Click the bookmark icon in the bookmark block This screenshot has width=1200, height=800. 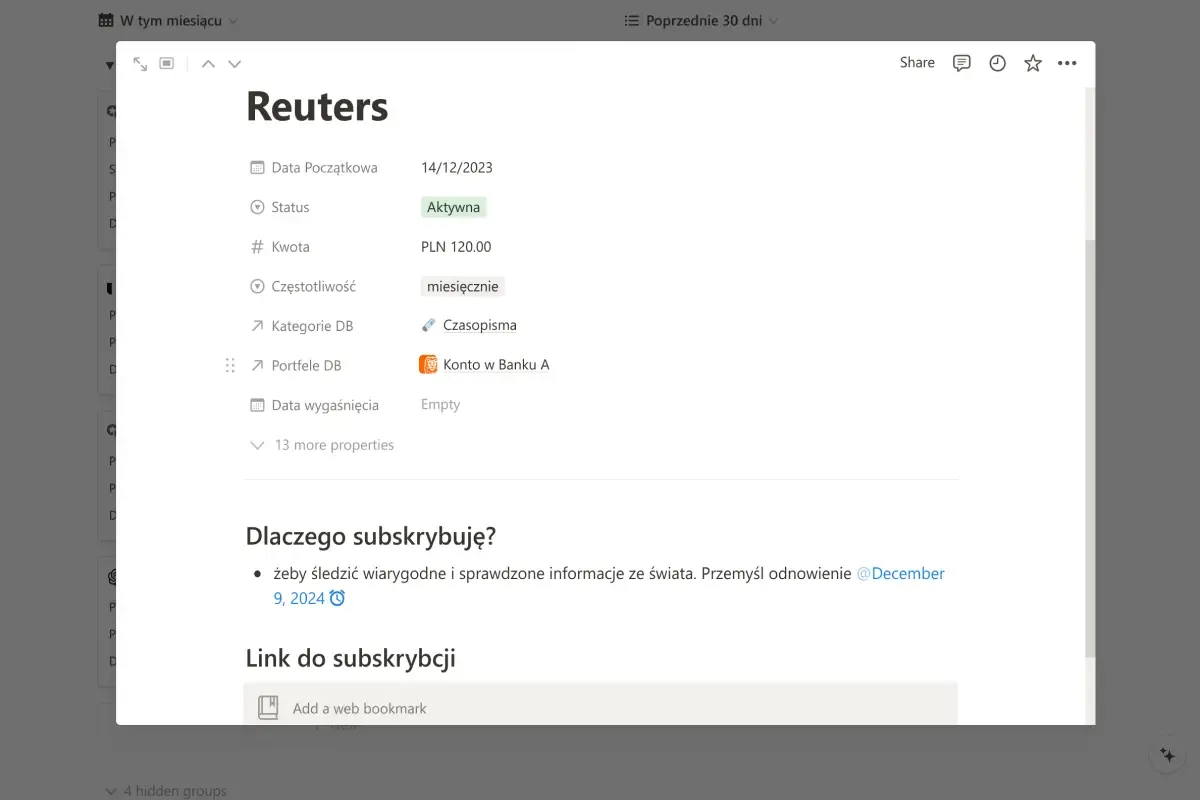click(x=268, y=707)
